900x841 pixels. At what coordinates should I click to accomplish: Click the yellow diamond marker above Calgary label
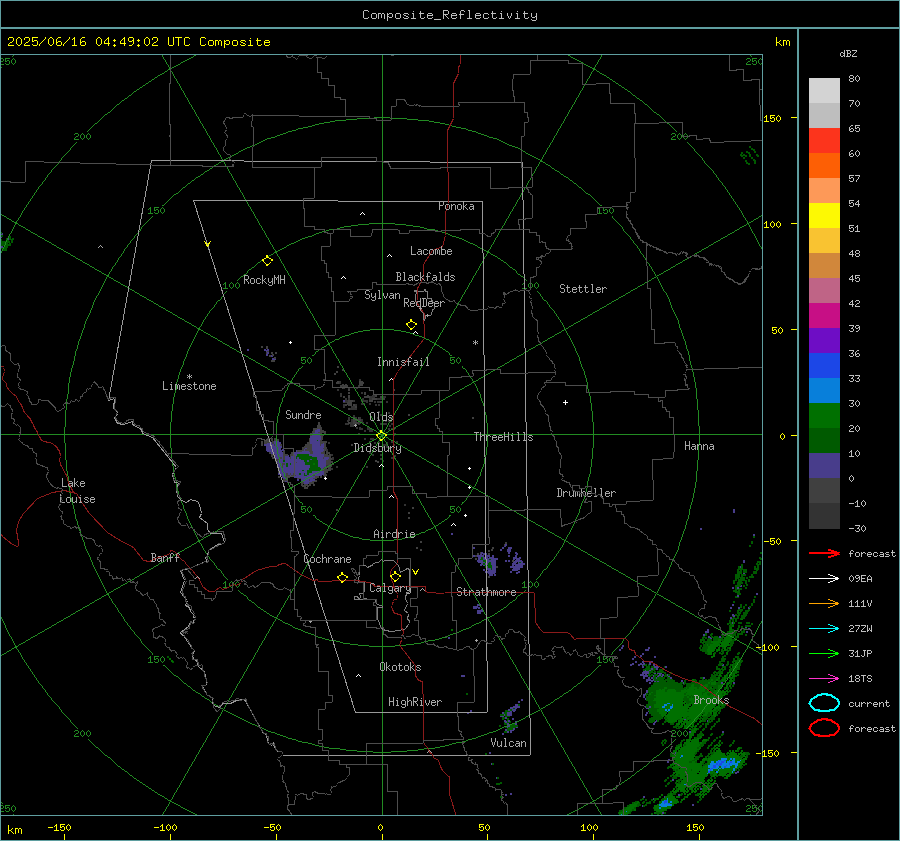395,576
